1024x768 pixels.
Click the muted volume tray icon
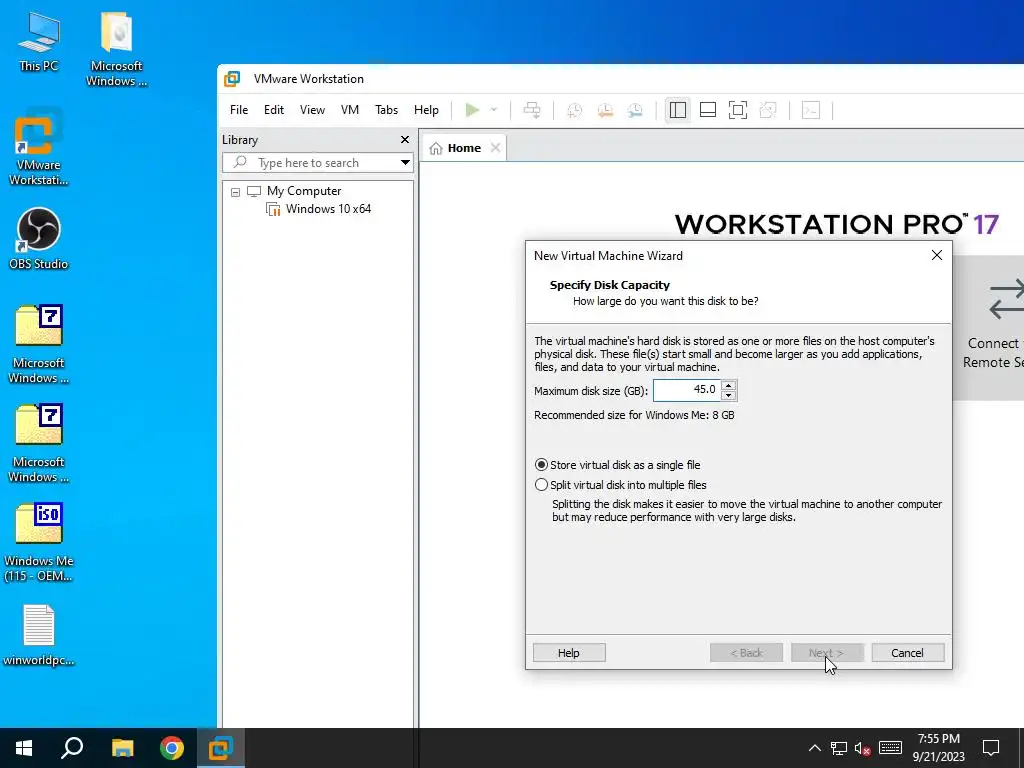862,748
